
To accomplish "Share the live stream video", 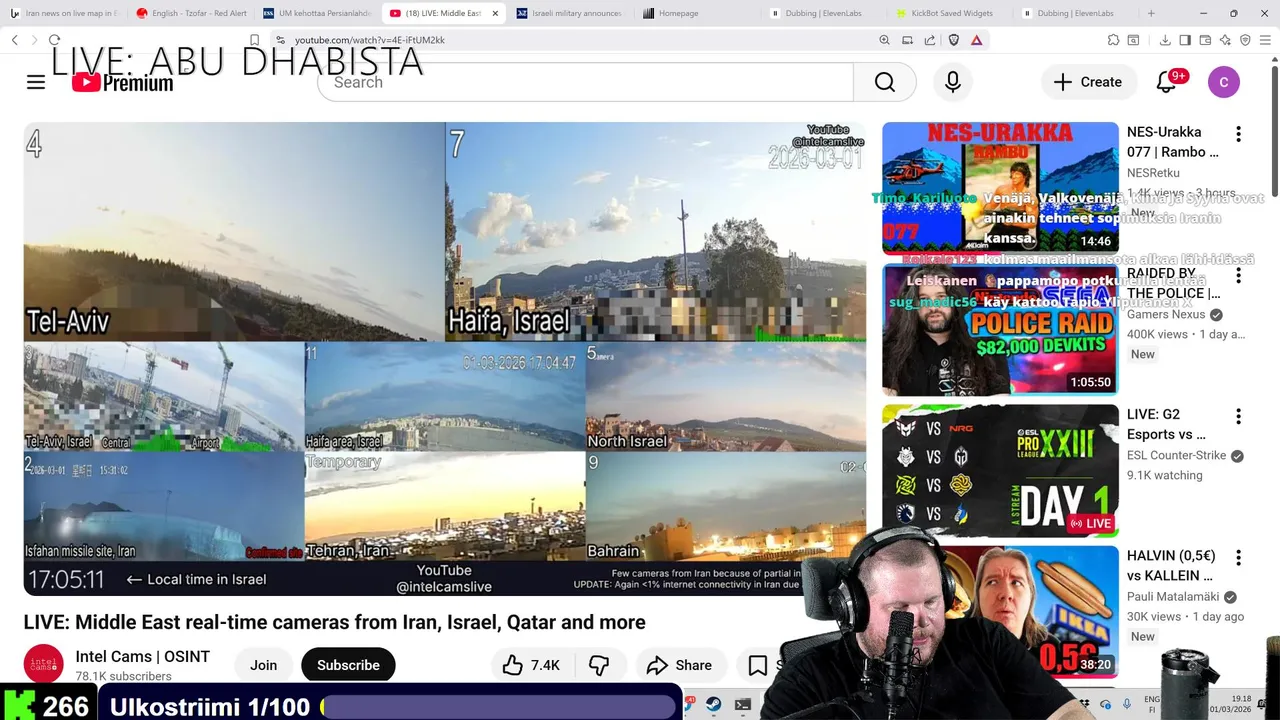I will [x=679, y=665].
